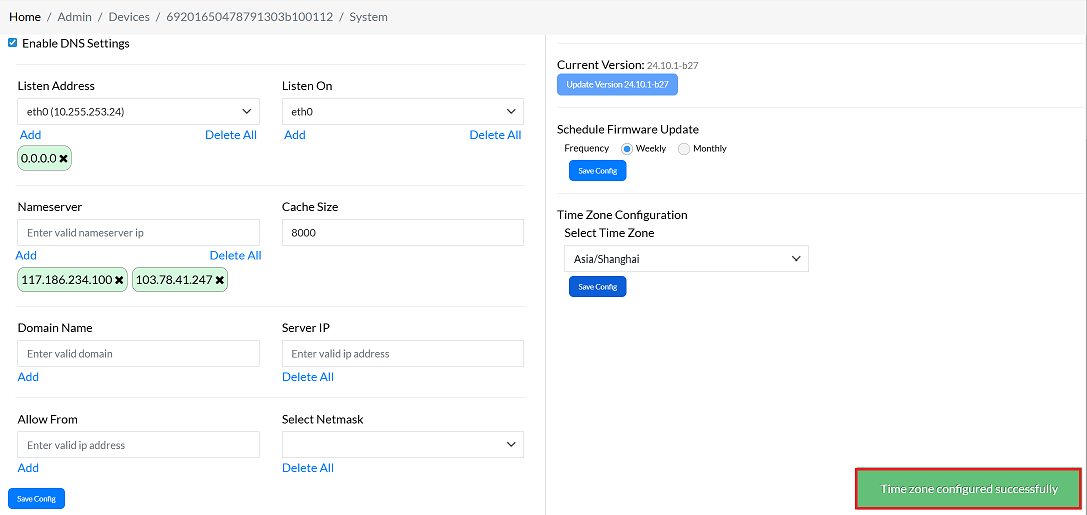
Task: Click Add under Nameserver field
Action: pyautogui.click(x=26, y=255)
